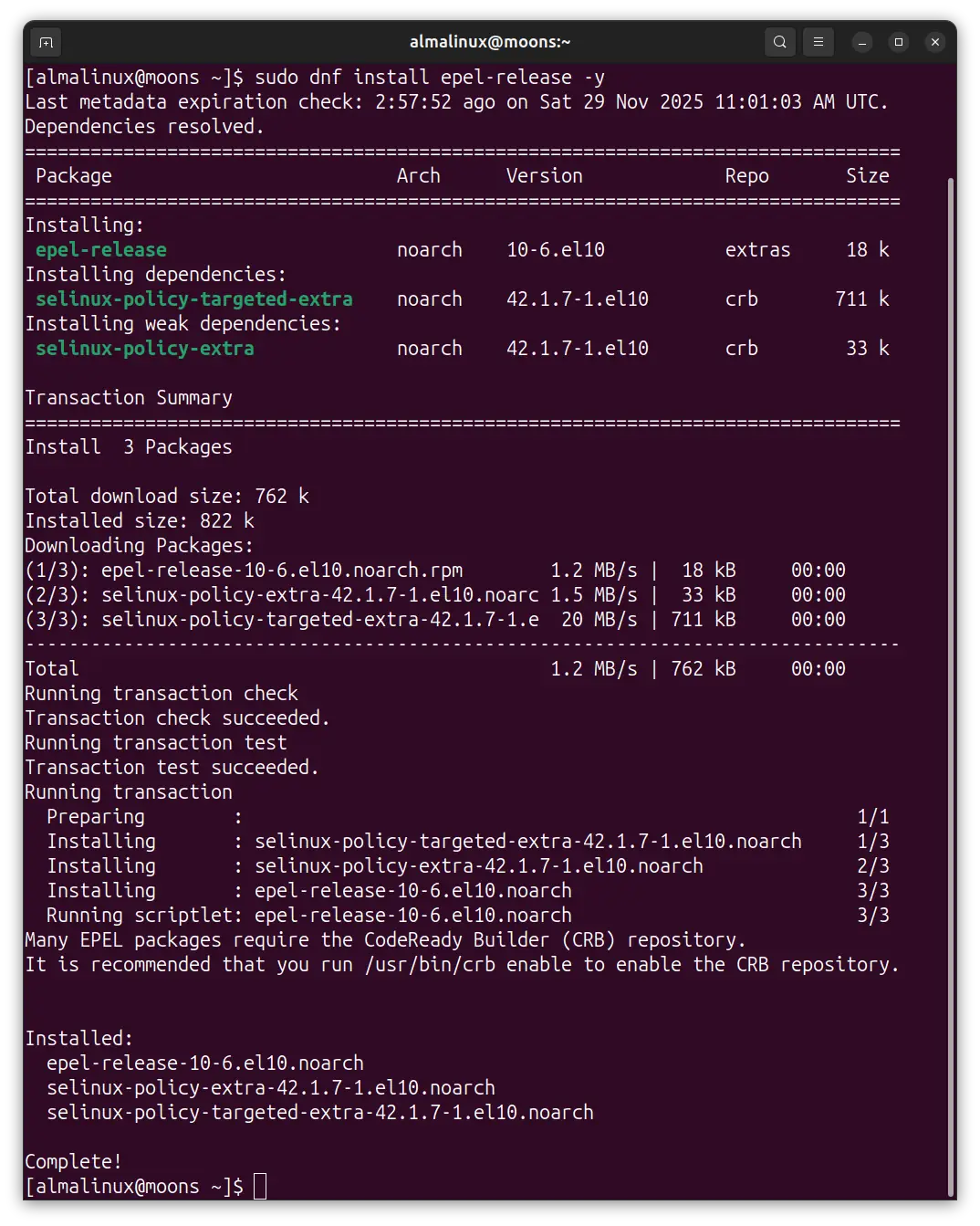Viewport: 980px width, 1226px height.
Task: Click the 'Total' download summary row
Action: [435, 669]
